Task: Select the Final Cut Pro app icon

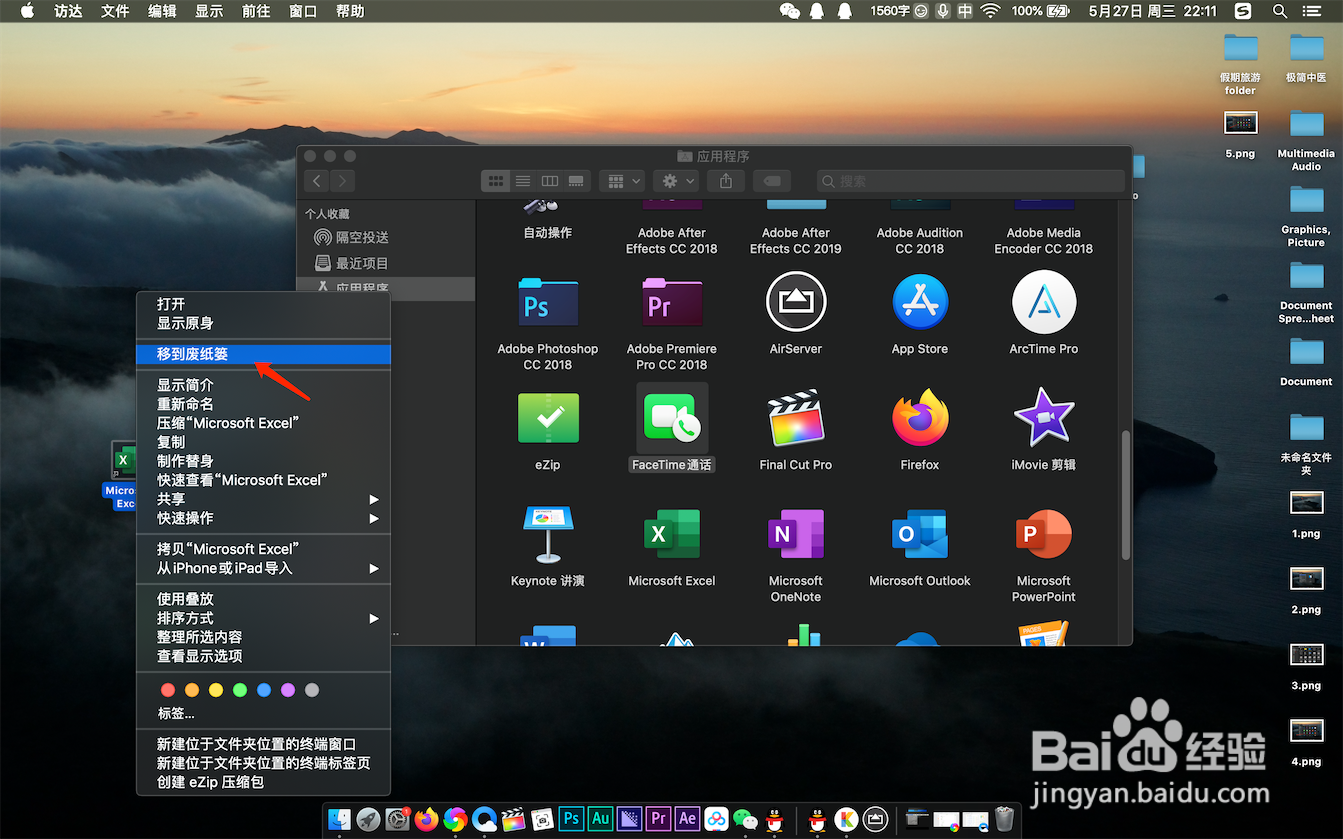Action: coord(796,418)
